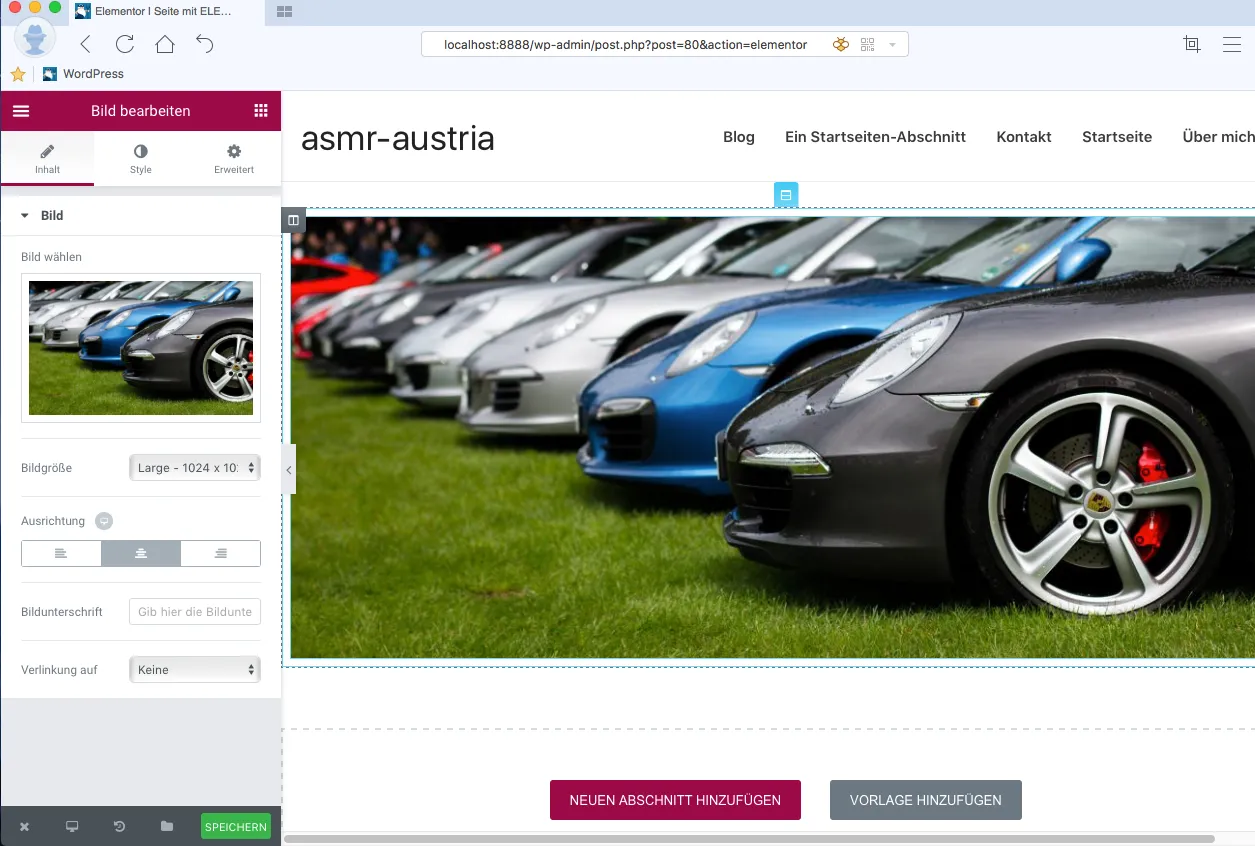Reload the page

[x=125, y=44]
